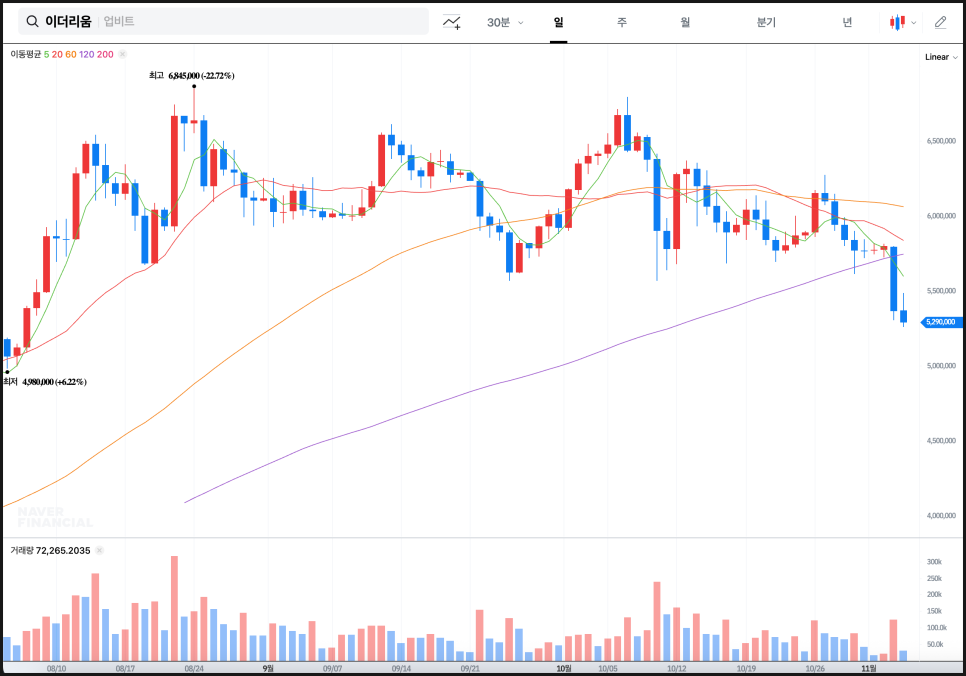
Task: Open the pencil drawing tool
Action: pos(940,22)
